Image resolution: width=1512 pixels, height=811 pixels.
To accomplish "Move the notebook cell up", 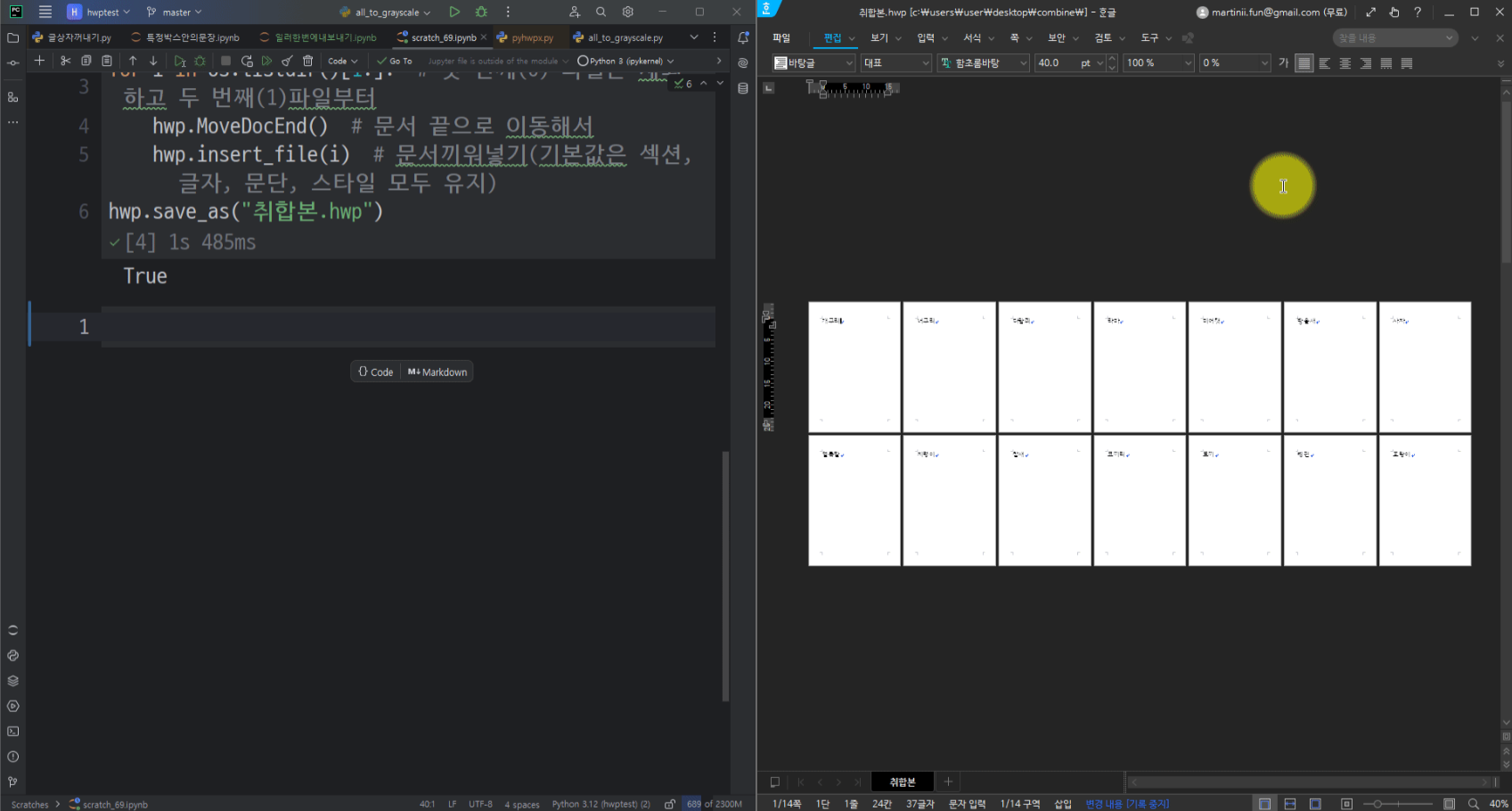I will click(x=133, y=61).
